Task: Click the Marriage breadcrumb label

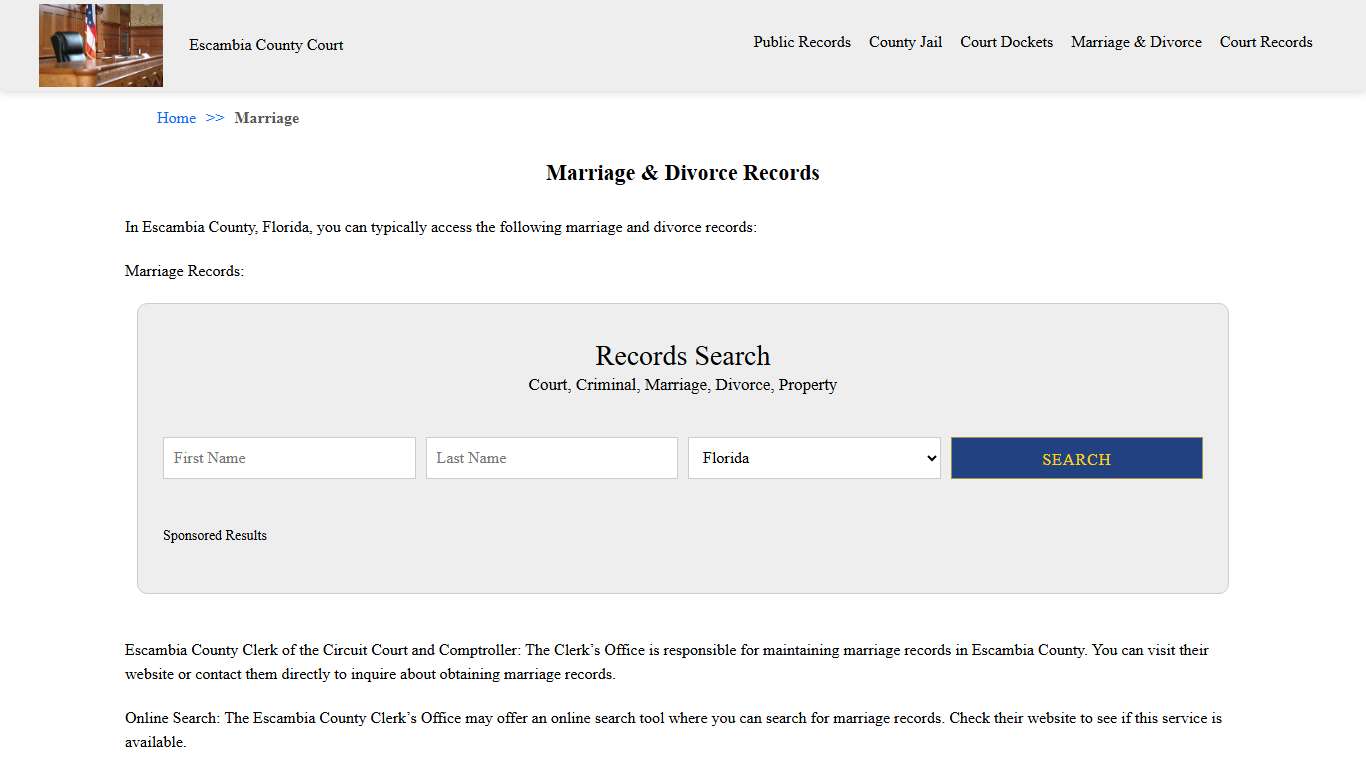Action: pos(266,118)
